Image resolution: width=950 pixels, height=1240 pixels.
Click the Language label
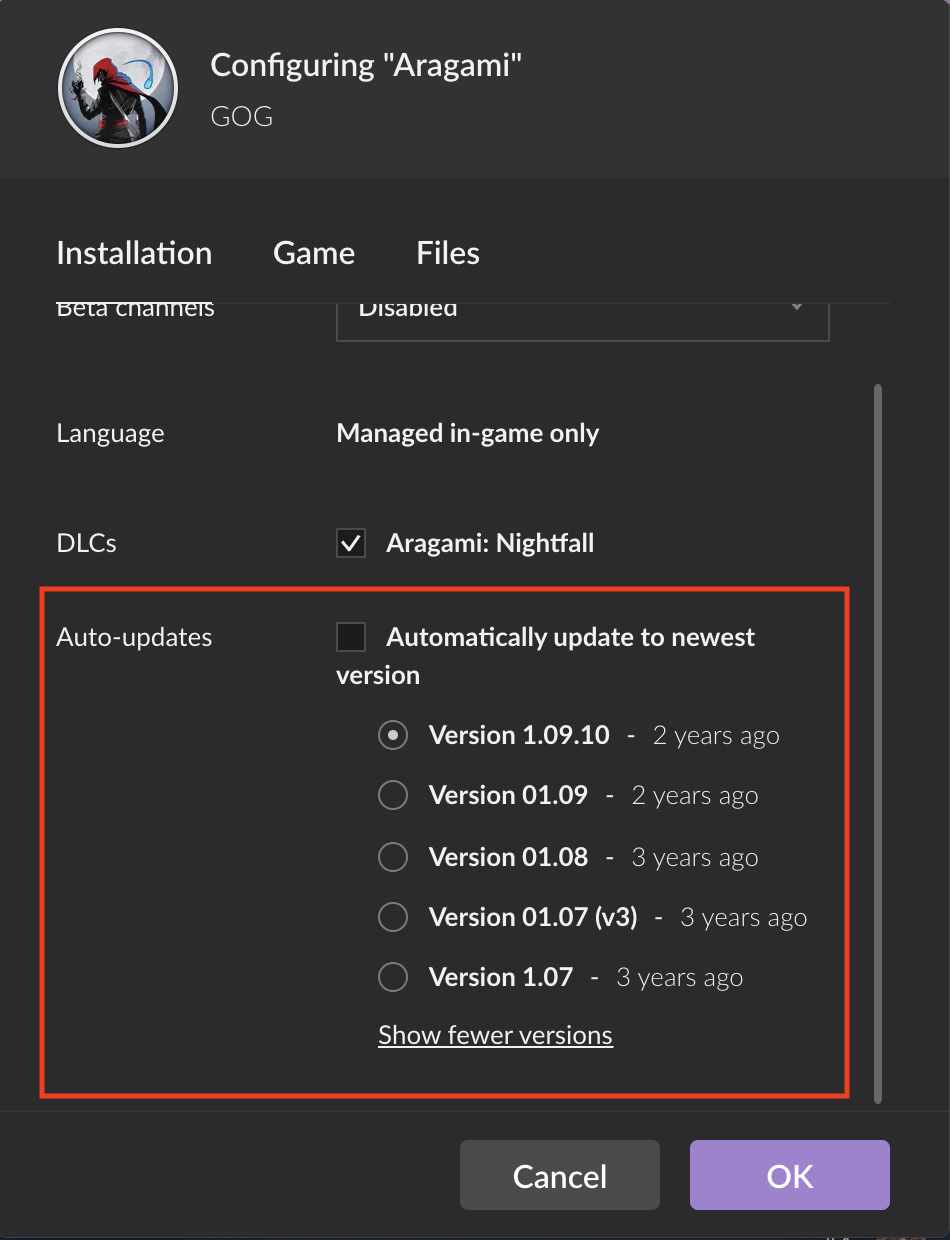coord(110,434)
